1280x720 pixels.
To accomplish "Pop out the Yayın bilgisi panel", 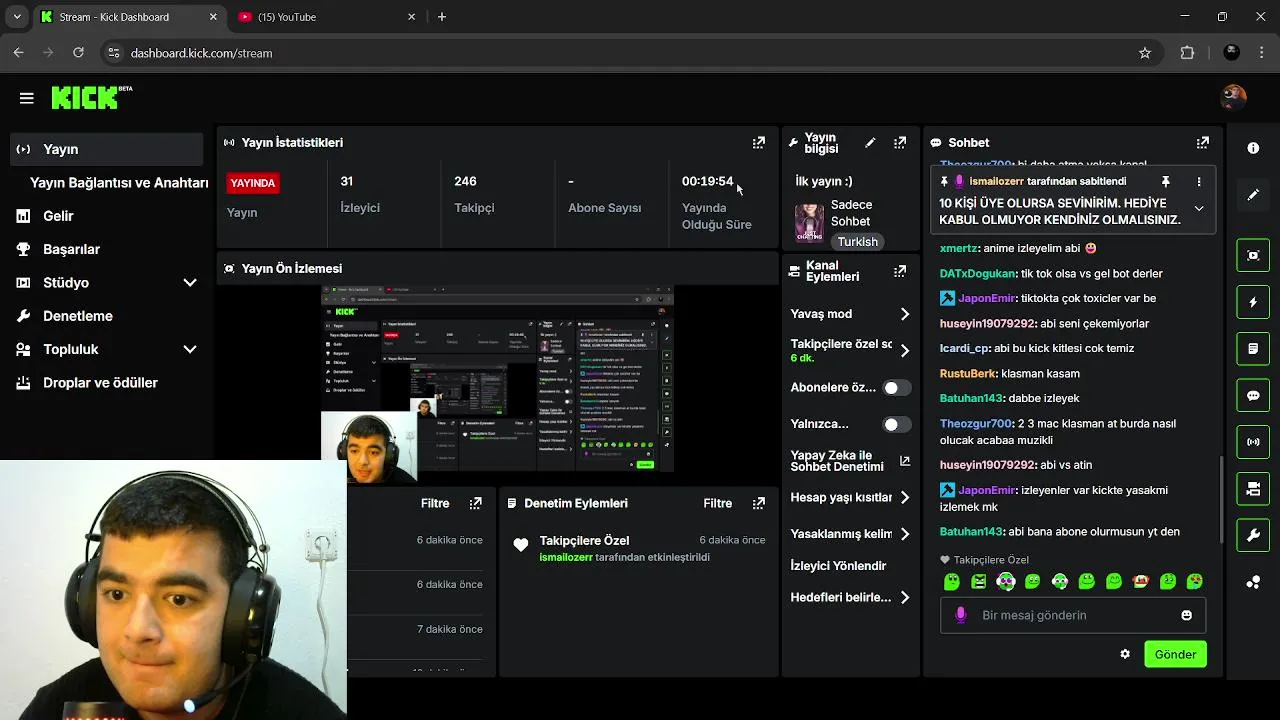I will point(900,143).
